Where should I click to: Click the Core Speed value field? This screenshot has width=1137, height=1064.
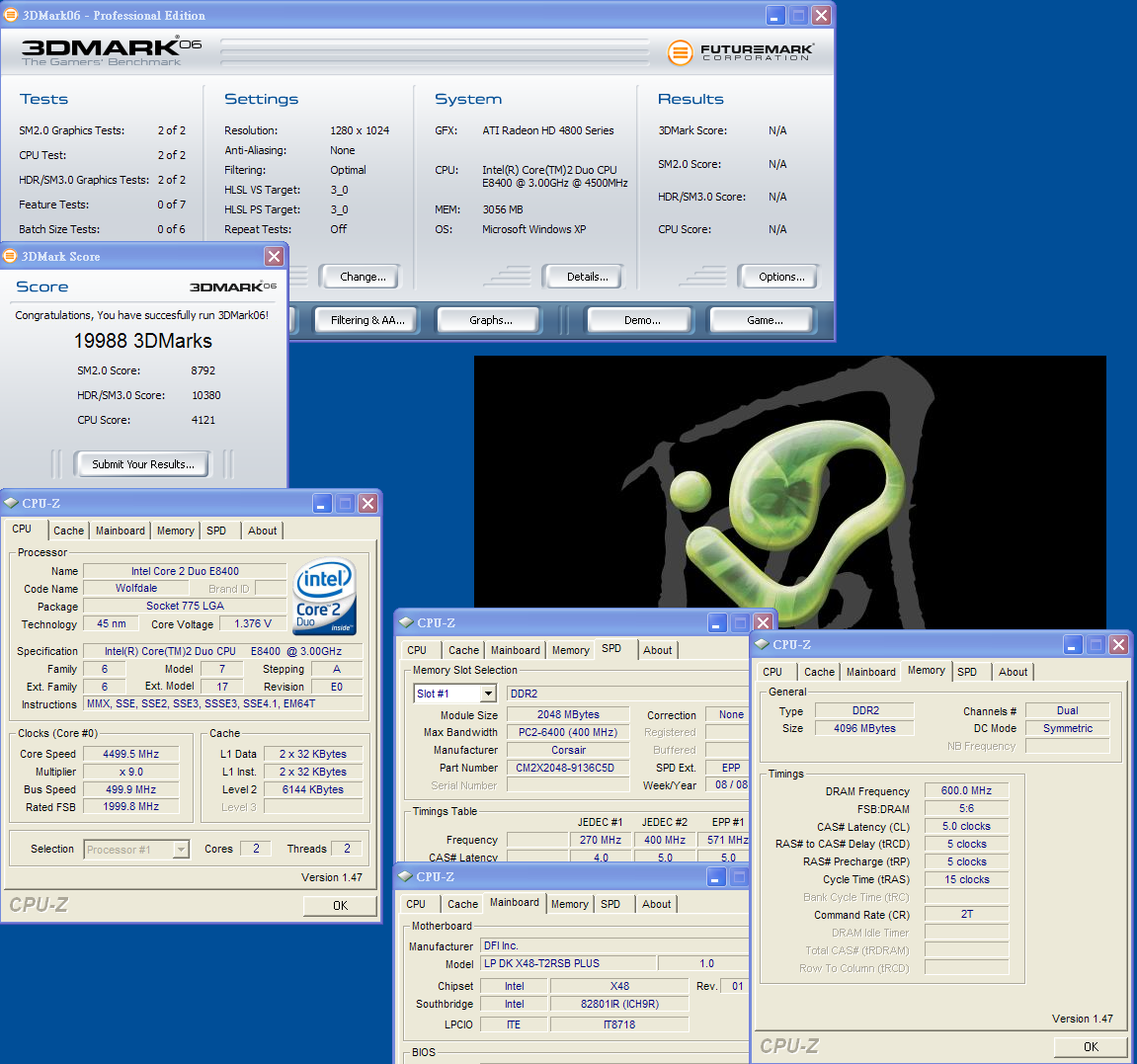130,754
